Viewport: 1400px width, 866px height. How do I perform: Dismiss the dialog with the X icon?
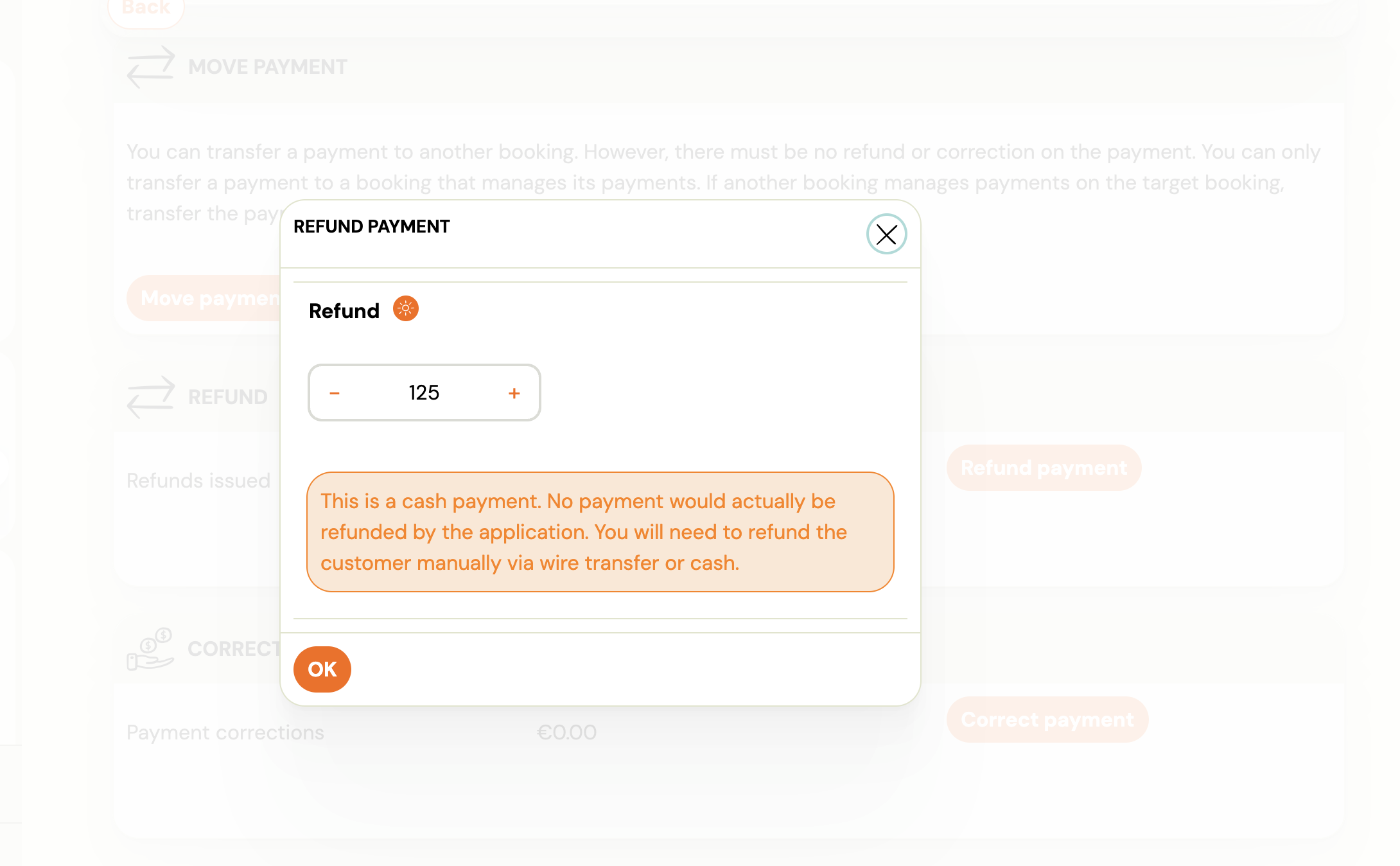pos(886,234)
